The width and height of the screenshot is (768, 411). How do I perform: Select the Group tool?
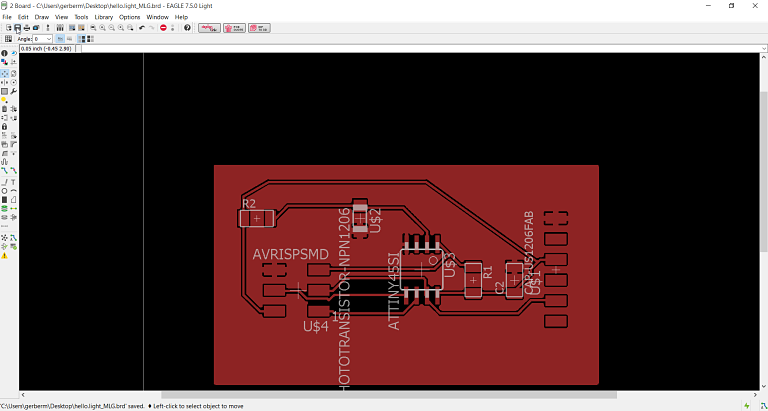(x=4, y=92)
